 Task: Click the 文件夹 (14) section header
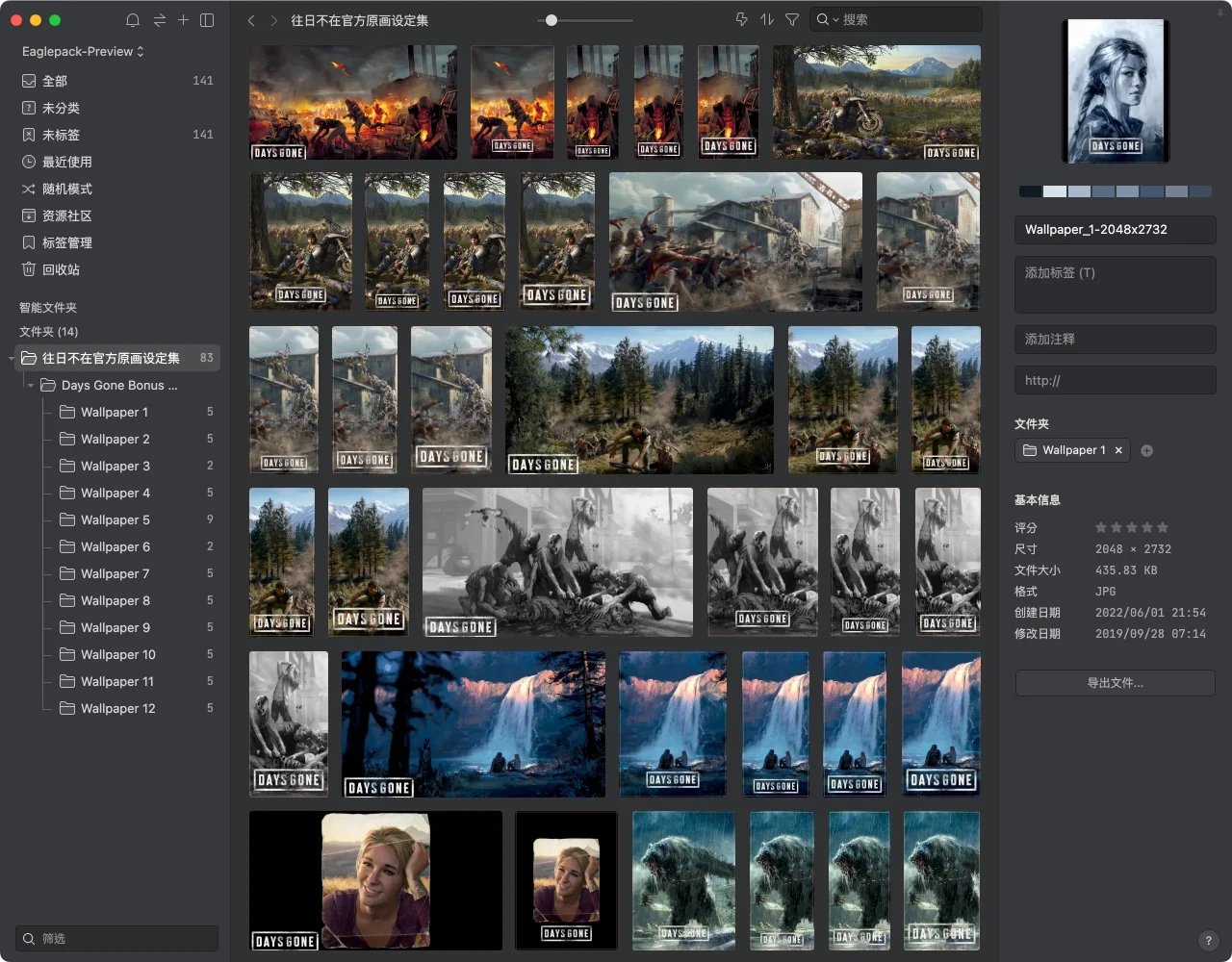click(49, 332)
